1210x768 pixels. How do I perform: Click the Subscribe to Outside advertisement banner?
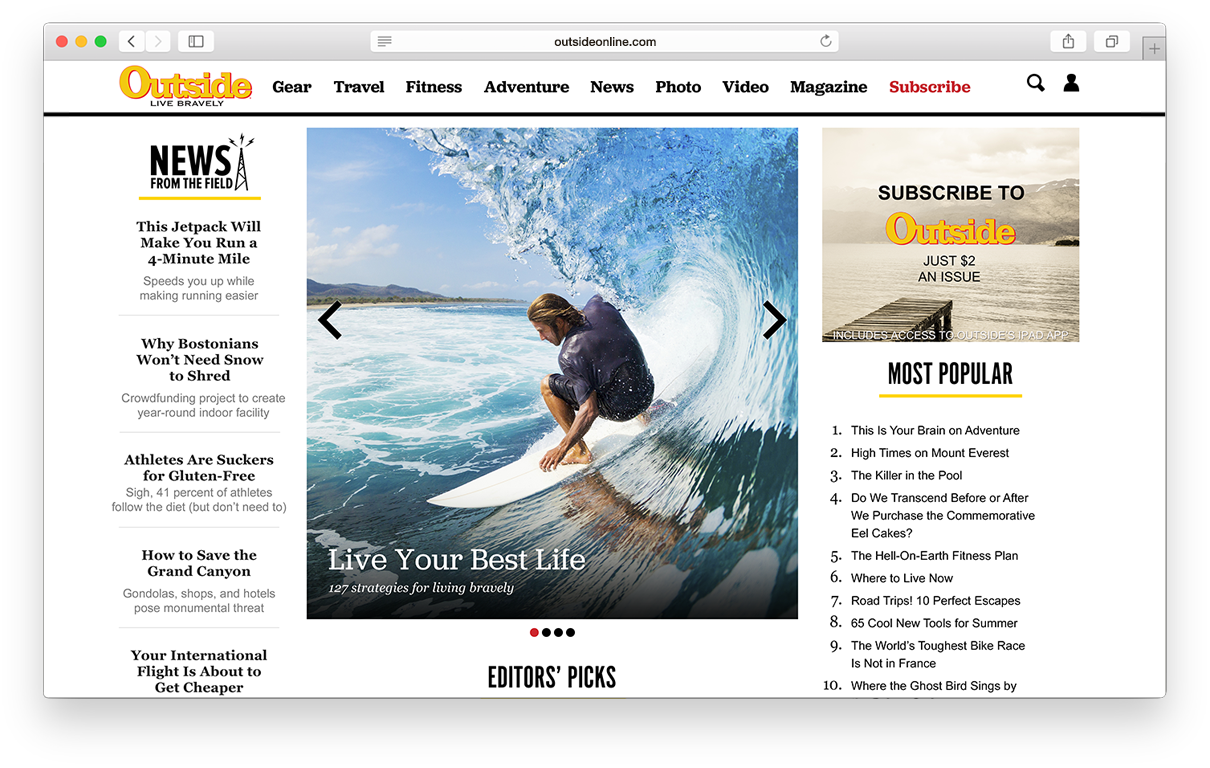[x=950, y=235]
